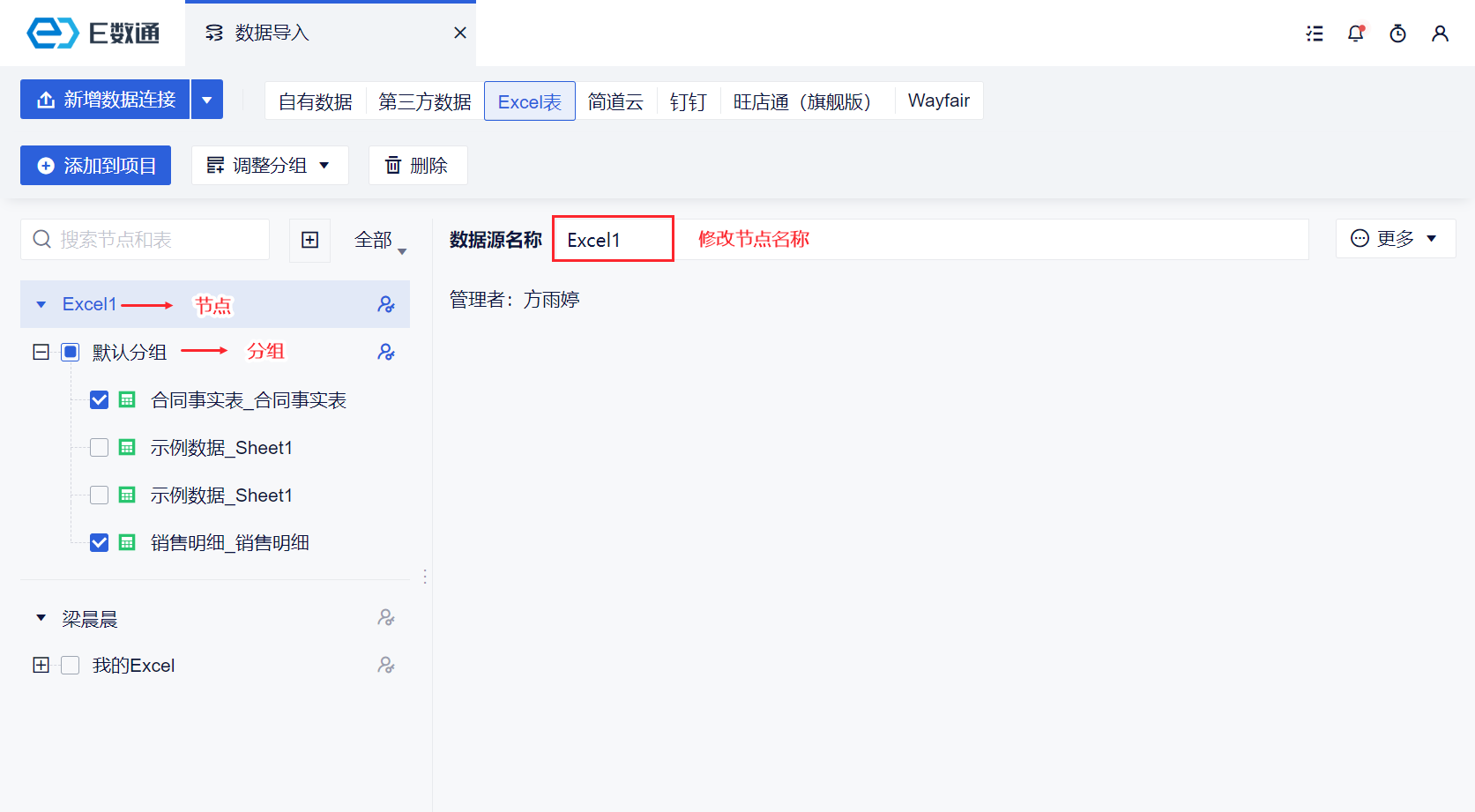Click table icon of 合同事实表_合同事实表
The image size is (1475, 812).
[x=127, y=400]
